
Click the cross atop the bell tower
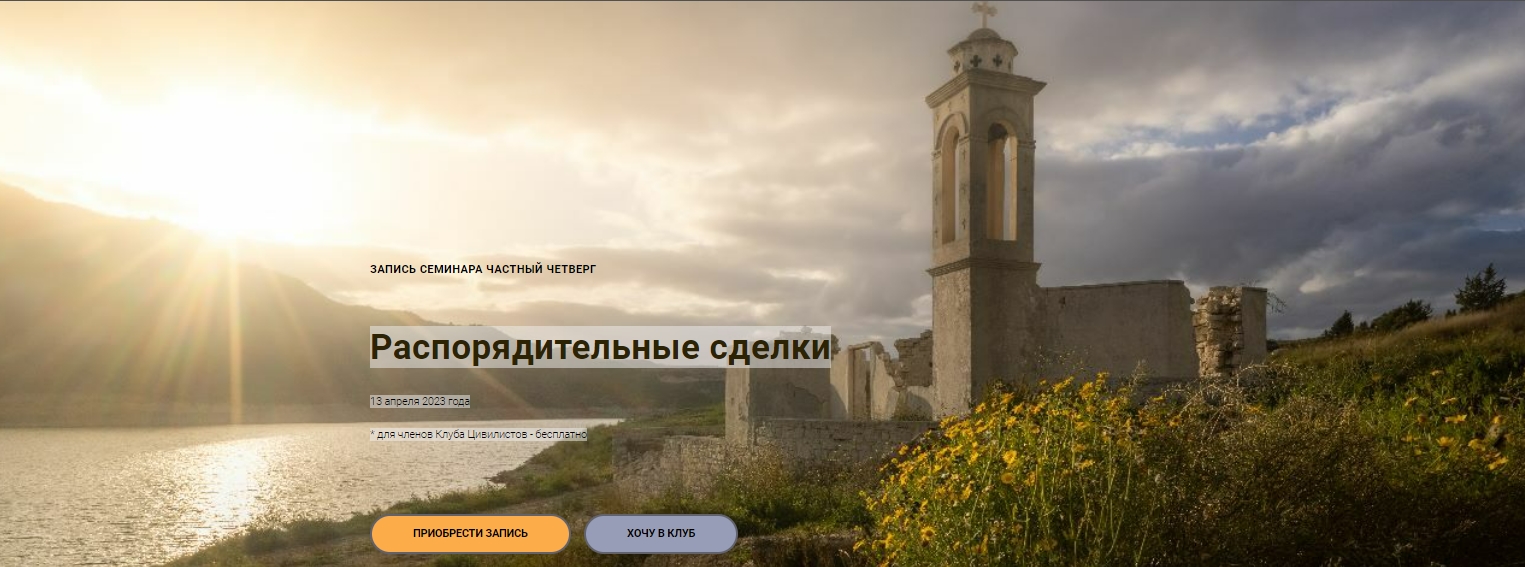click(x=984, y=14)
